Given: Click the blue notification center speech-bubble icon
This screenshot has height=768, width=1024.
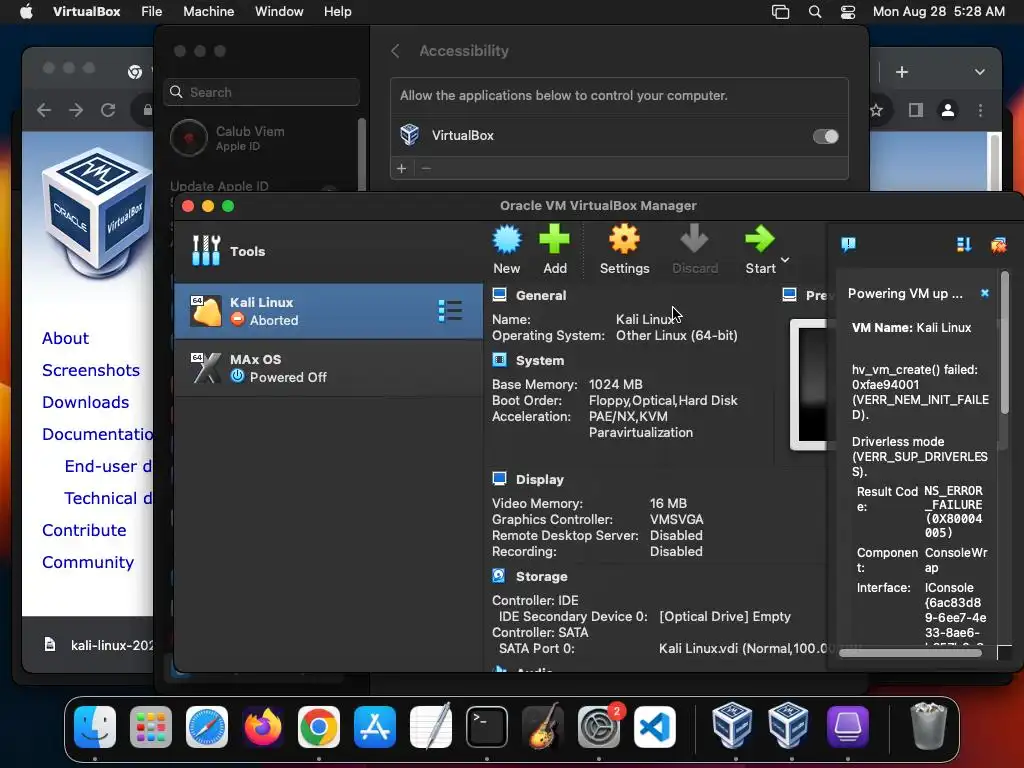Looking at the screenshot, I should tap(848, 245).
